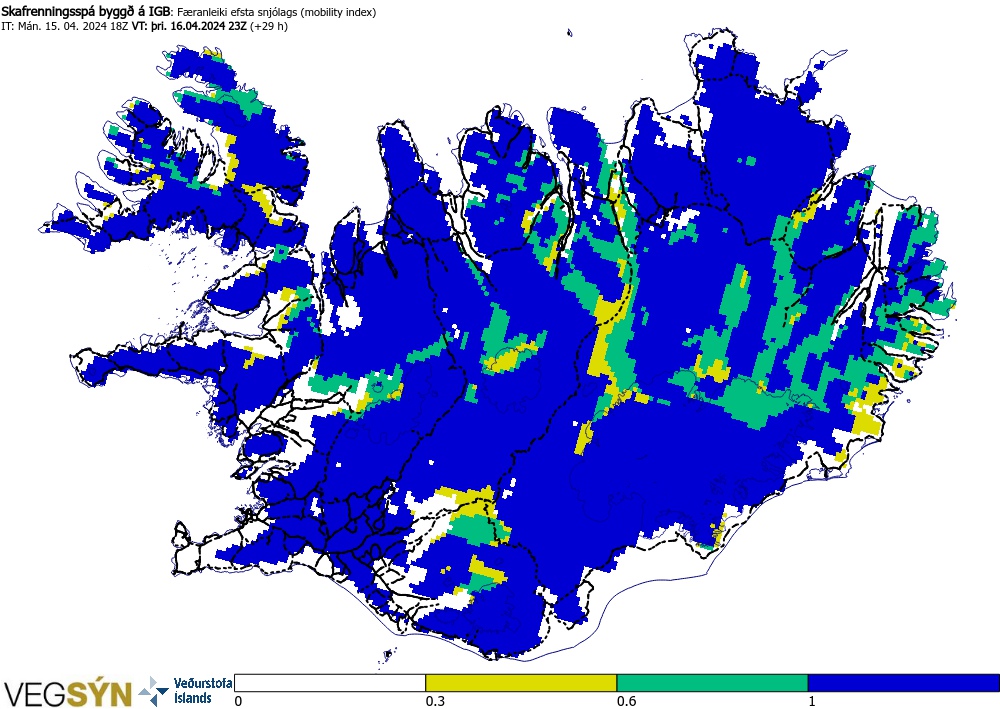Select the white 0–0.3 legend color
This screenshot has width=1000, height=709.
330,683
